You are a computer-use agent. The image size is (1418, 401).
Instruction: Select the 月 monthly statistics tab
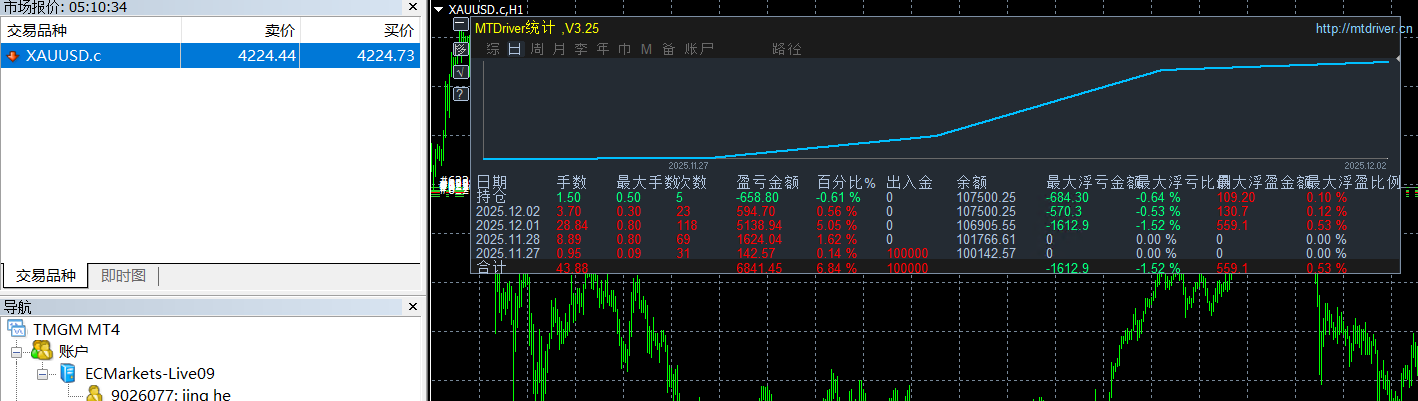pyautogui.click(x=559, y=49)
